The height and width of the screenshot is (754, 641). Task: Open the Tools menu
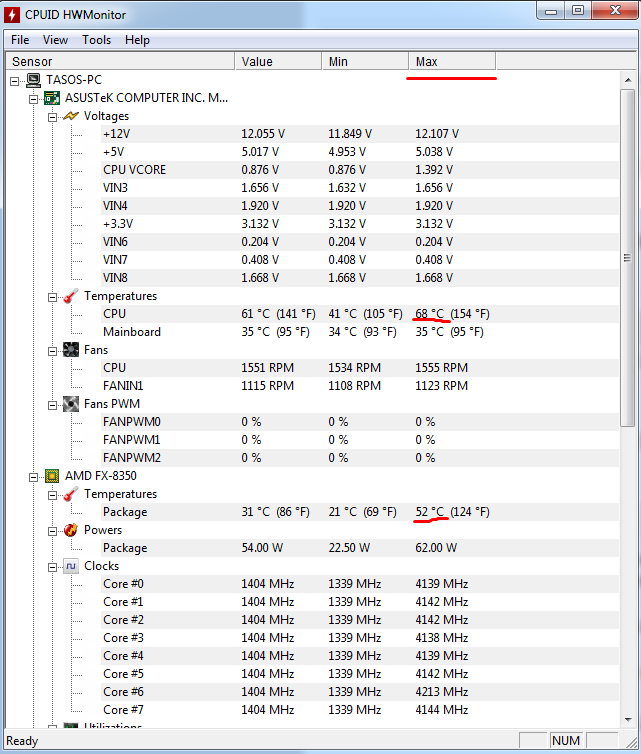[x=96, y=40]
